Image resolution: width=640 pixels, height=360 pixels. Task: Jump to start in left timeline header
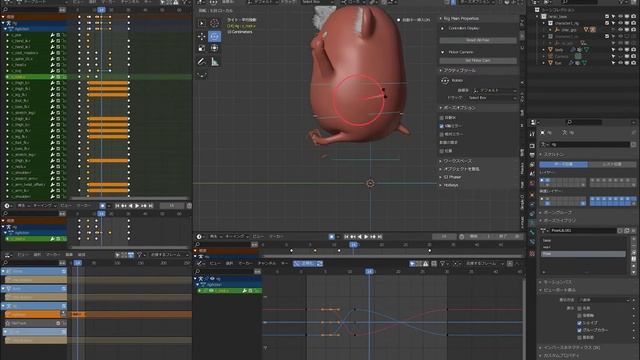(117, 206)
